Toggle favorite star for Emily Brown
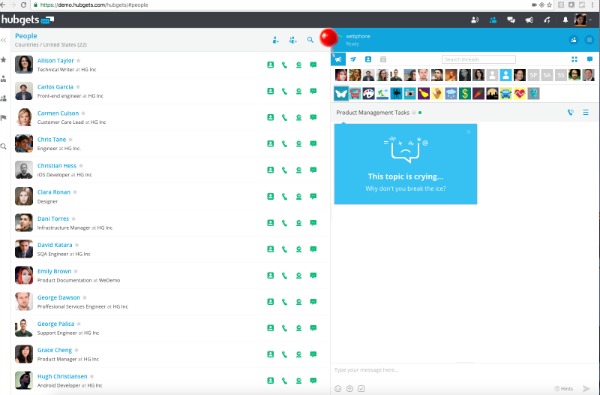 [x=76, y=271]
